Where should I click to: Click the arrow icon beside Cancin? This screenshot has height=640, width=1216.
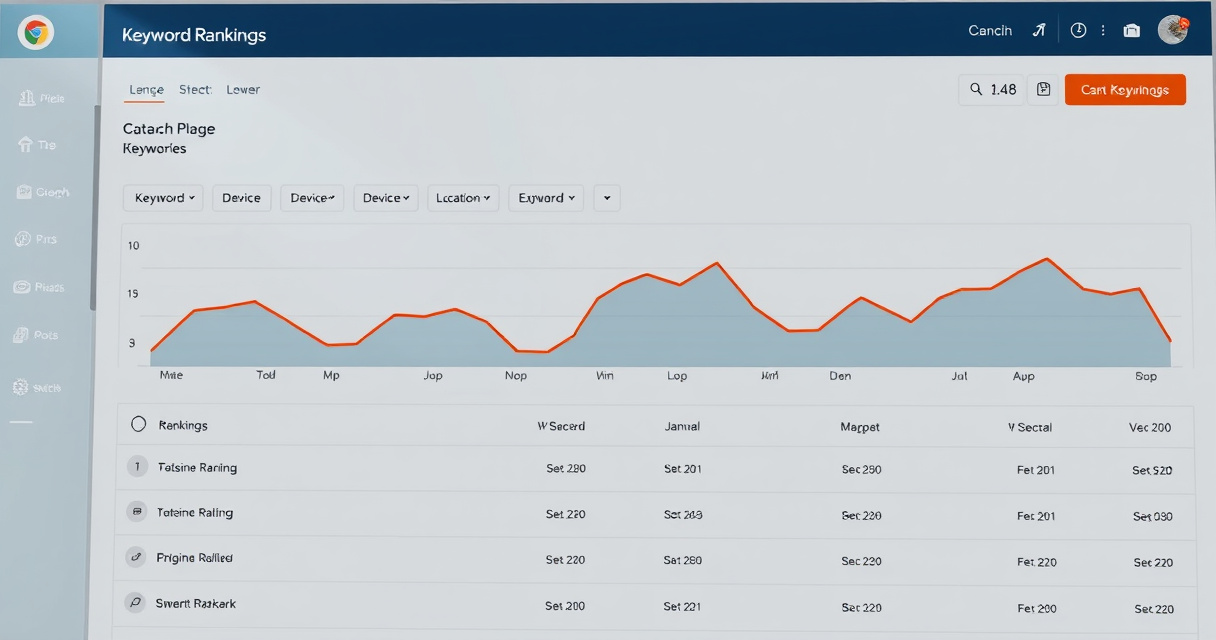point(1038,31)
